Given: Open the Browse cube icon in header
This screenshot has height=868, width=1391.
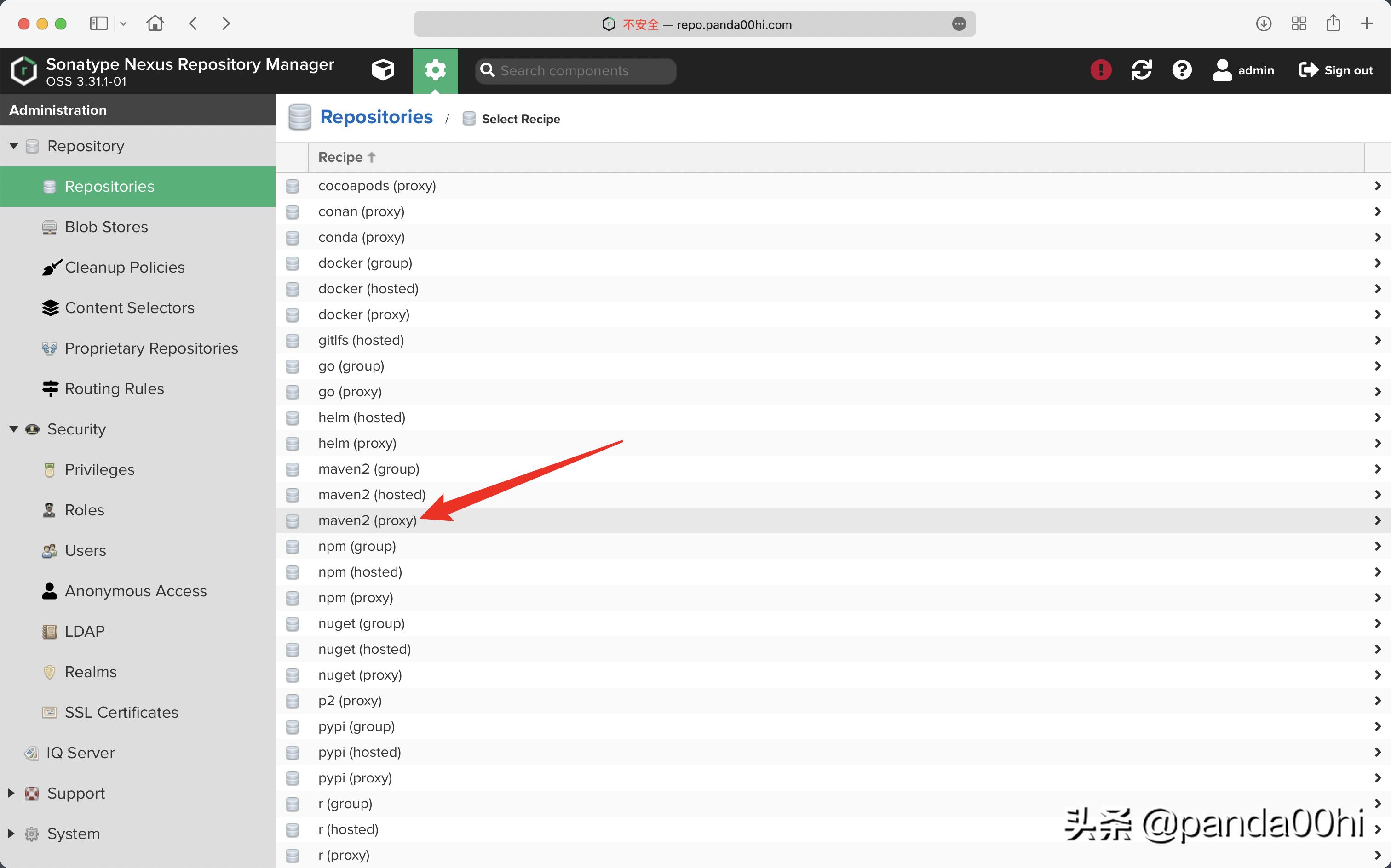Looking at the screenshot, I should tap(383, 70).
